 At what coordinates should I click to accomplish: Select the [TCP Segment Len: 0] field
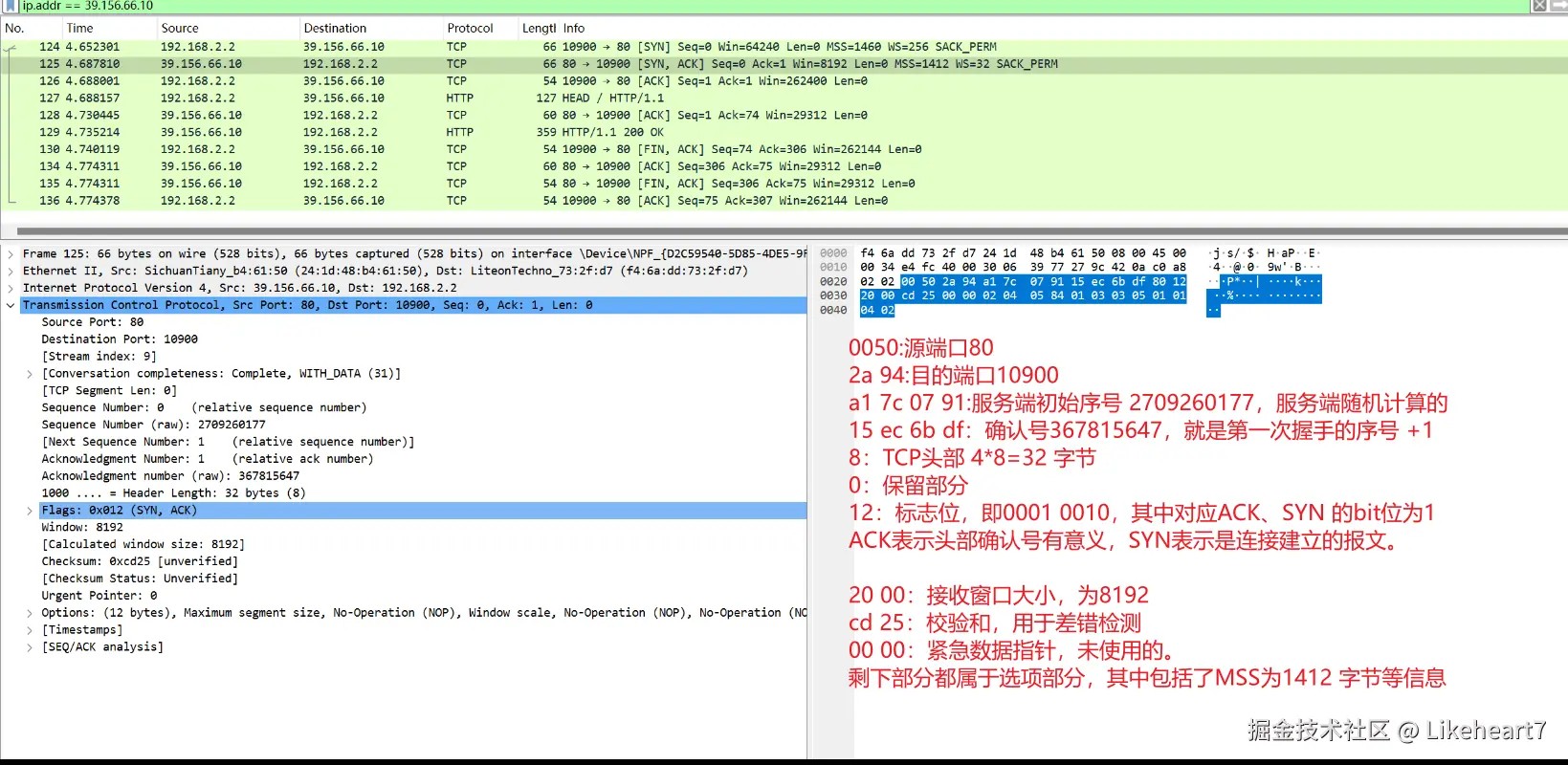109,391
